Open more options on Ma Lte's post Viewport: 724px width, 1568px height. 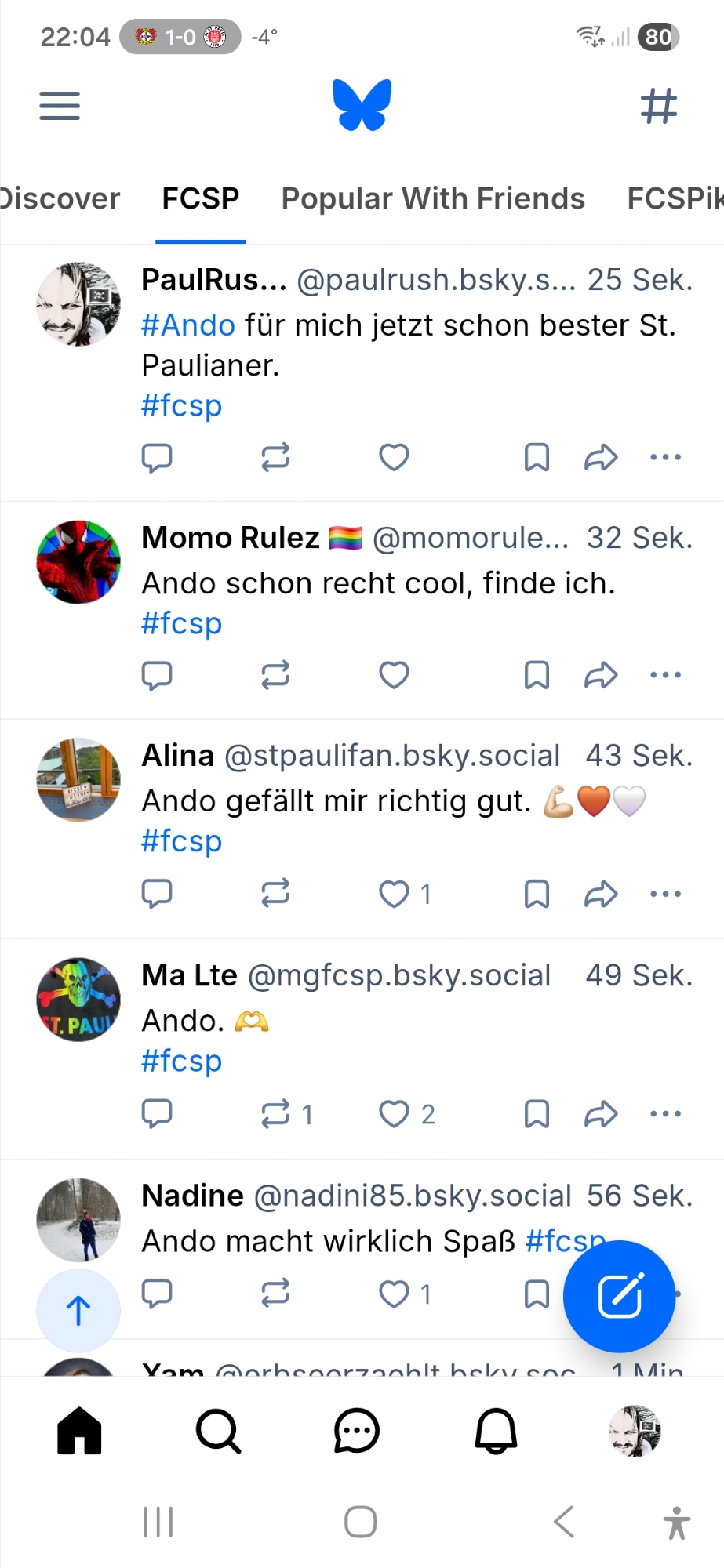point(665,1113)
